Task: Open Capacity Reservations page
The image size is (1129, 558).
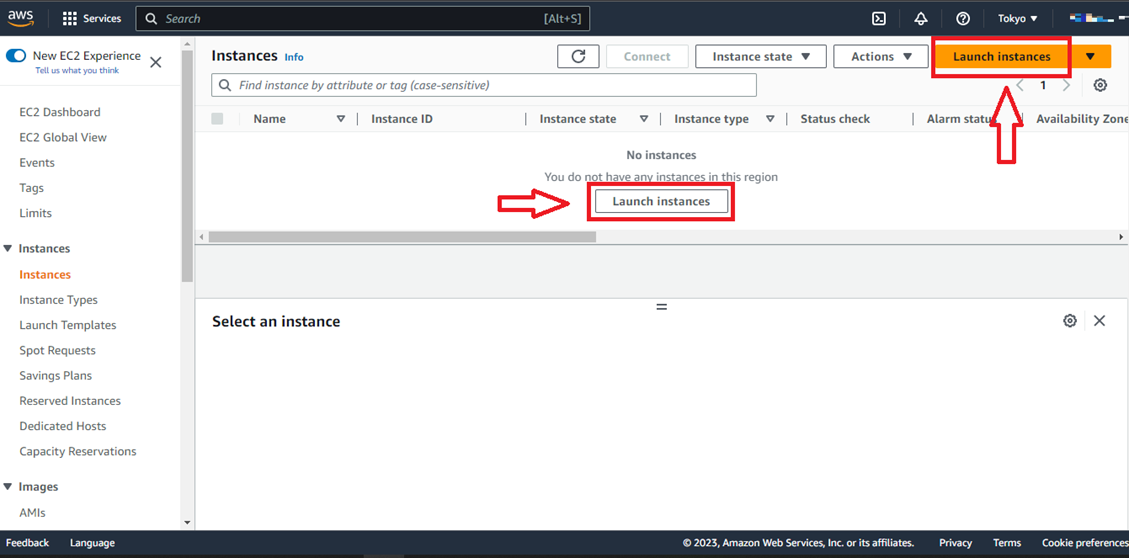Action: click(78, 451)
